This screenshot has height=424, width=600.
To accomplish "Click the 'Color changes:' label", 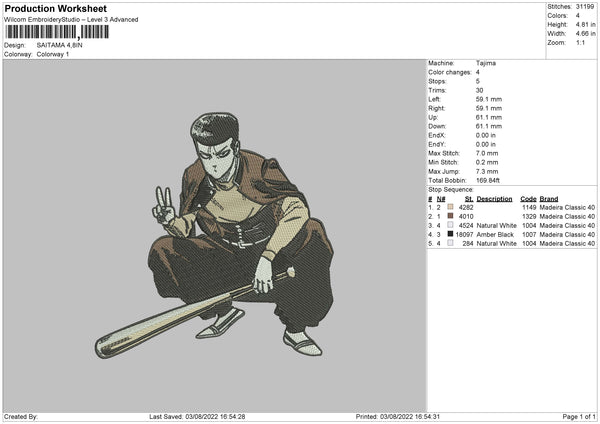I will point(450,72).
